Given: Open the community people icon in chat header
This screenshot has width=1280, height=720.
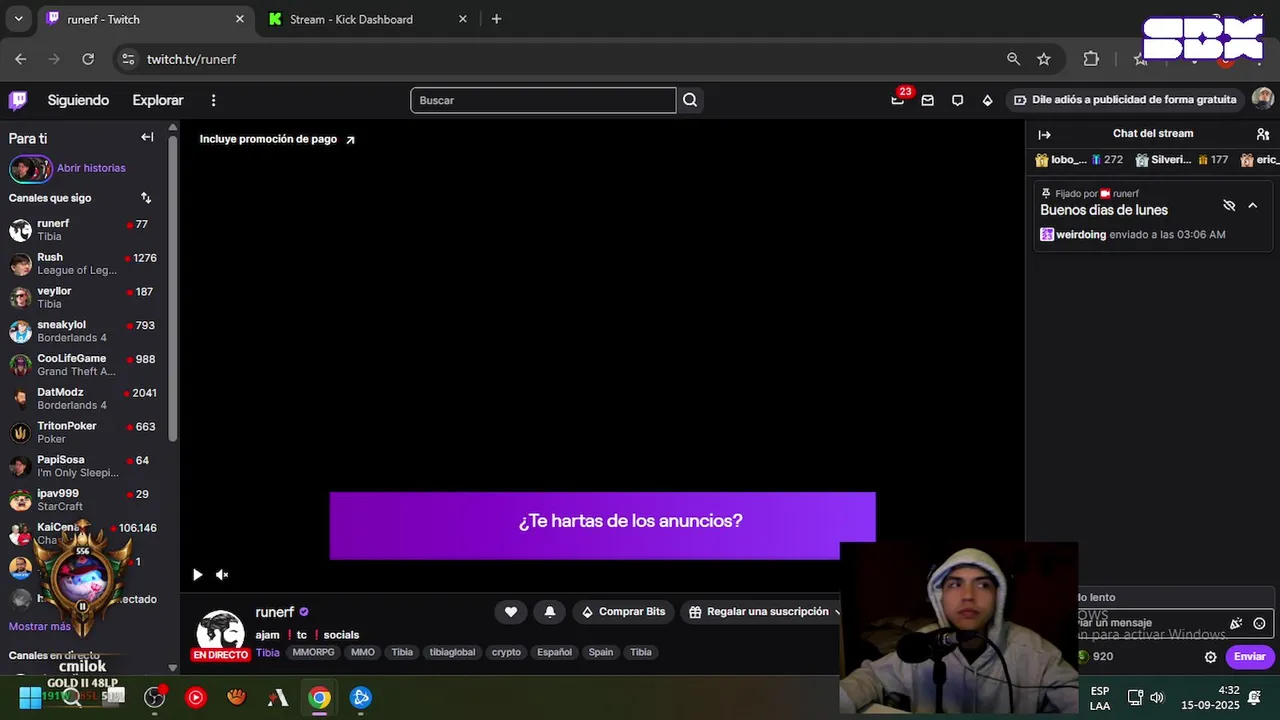Looking at the screenshot, I should coord(1263,134).
